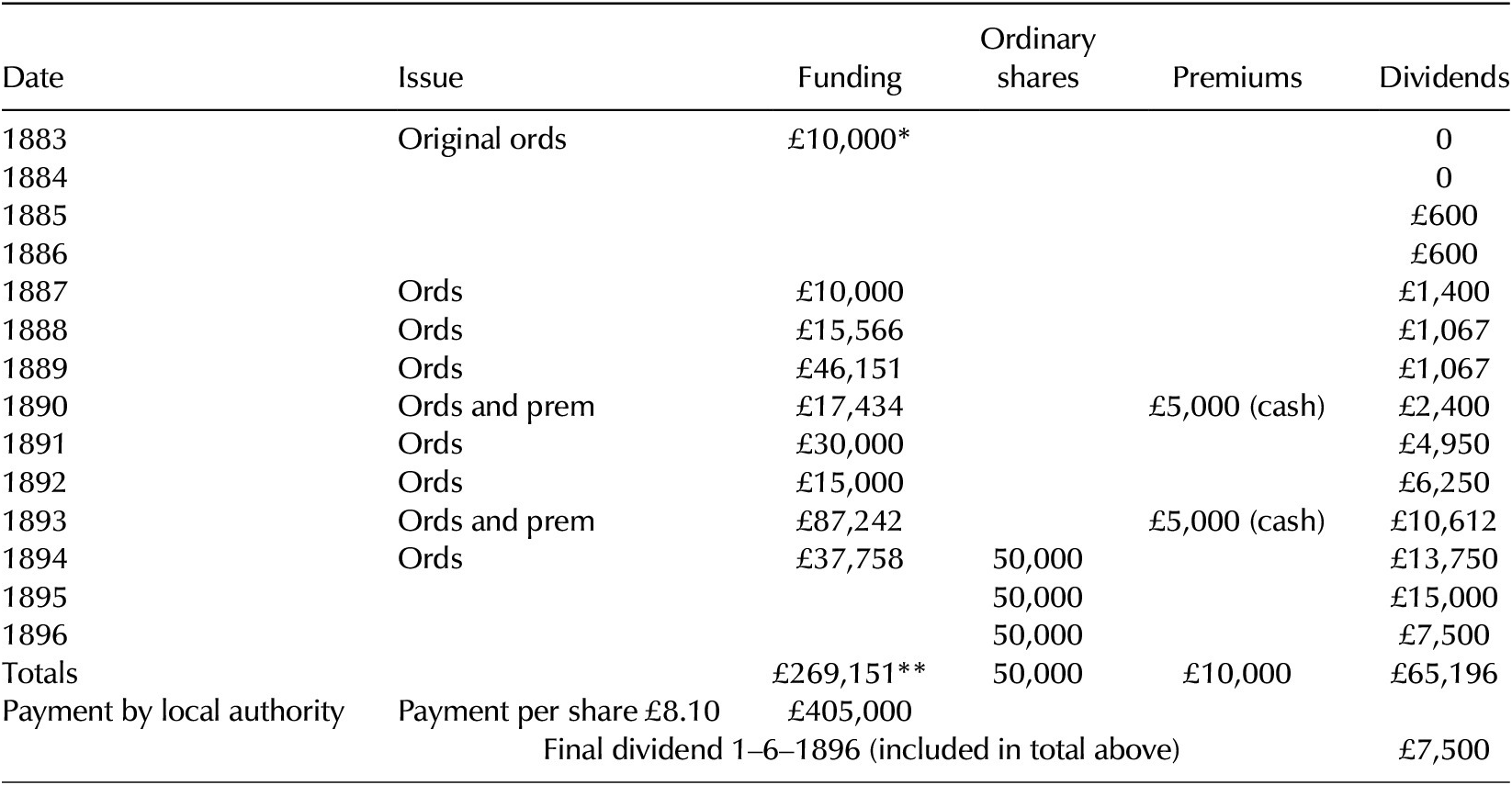
Task: Click the £13,750 dividend for 1894
Action: pyautogui.click(x=1444, y=559)
